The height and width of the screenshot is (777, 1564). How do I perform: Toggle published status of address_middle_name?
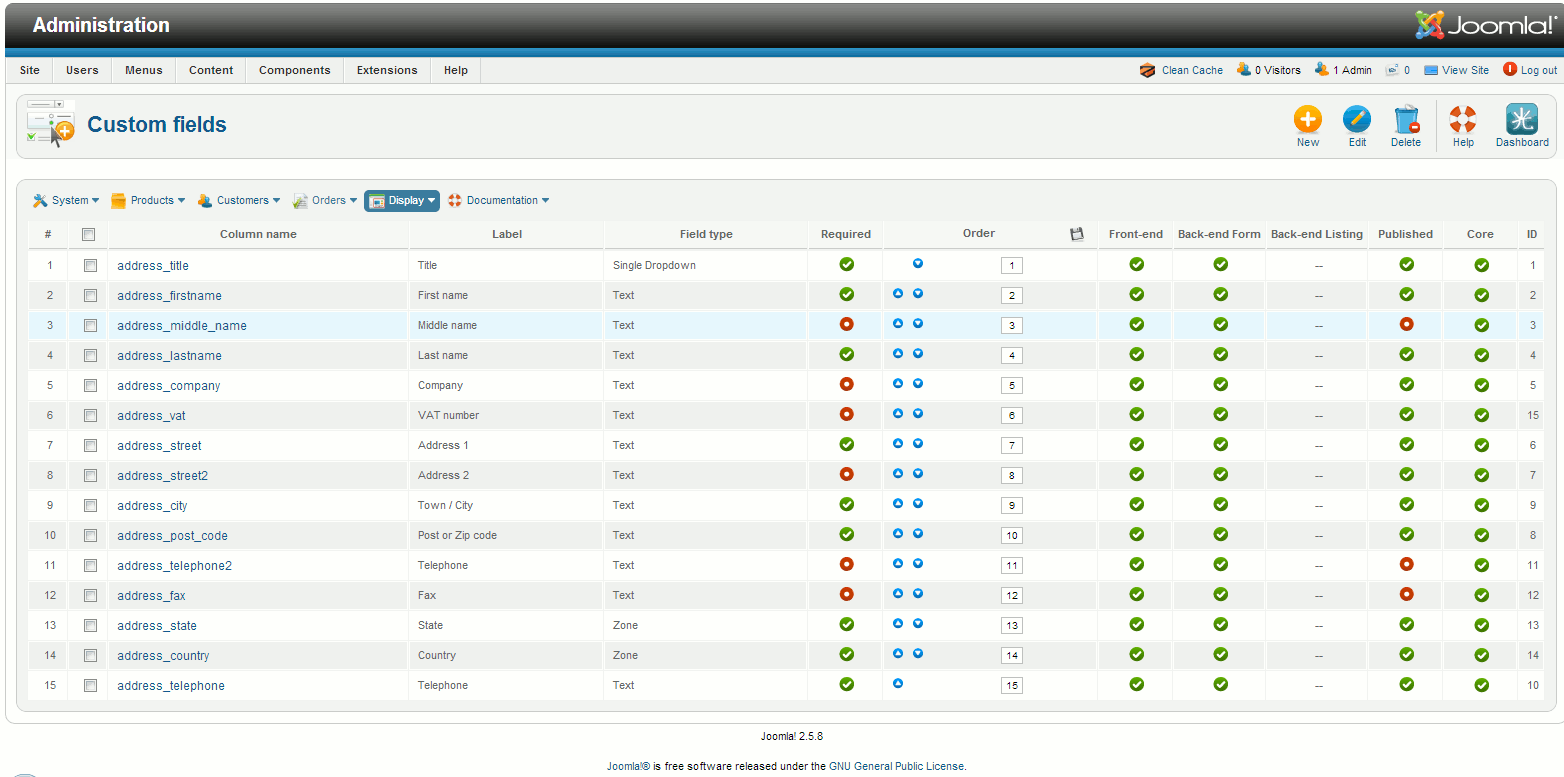point(1406,324)
